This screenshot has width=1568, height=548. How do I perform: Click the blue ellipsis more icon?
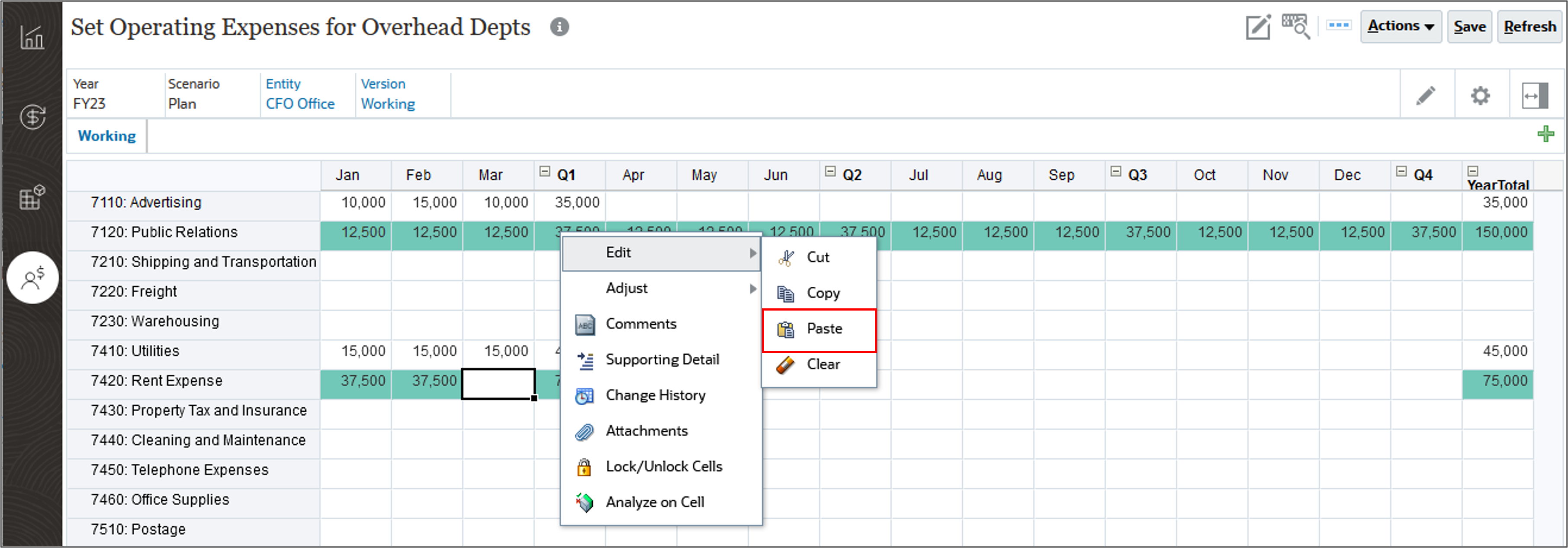[x=1338, y=26]
